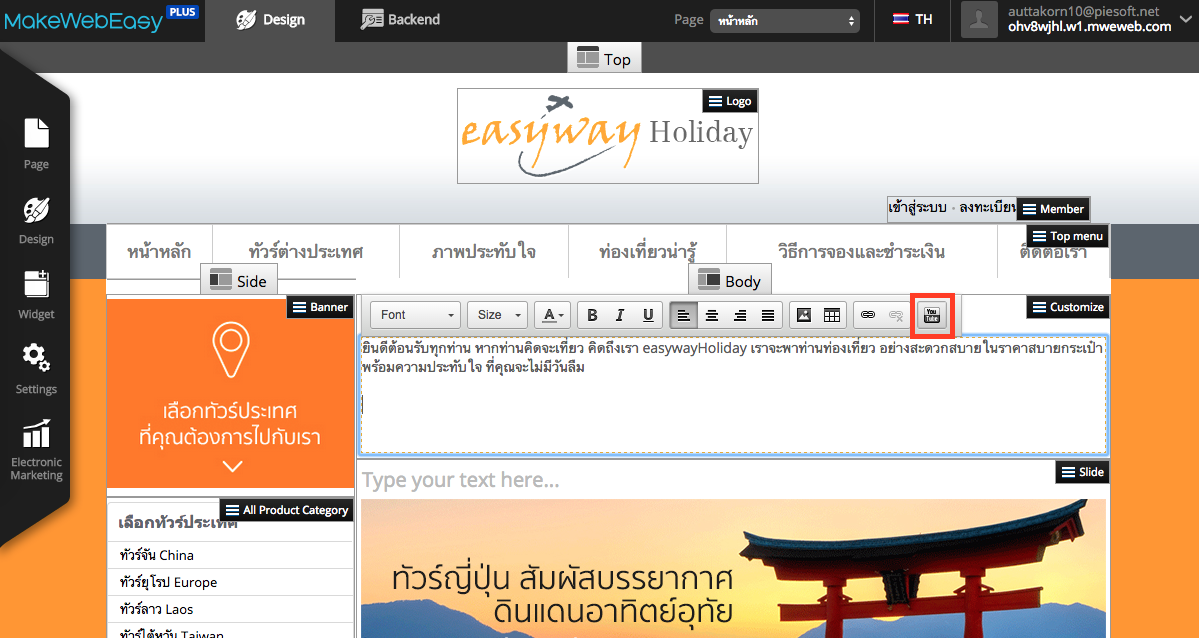Open Settings gear in left sidebar
This screenshot has width=1199, height=638.
(x=36, y=367)
